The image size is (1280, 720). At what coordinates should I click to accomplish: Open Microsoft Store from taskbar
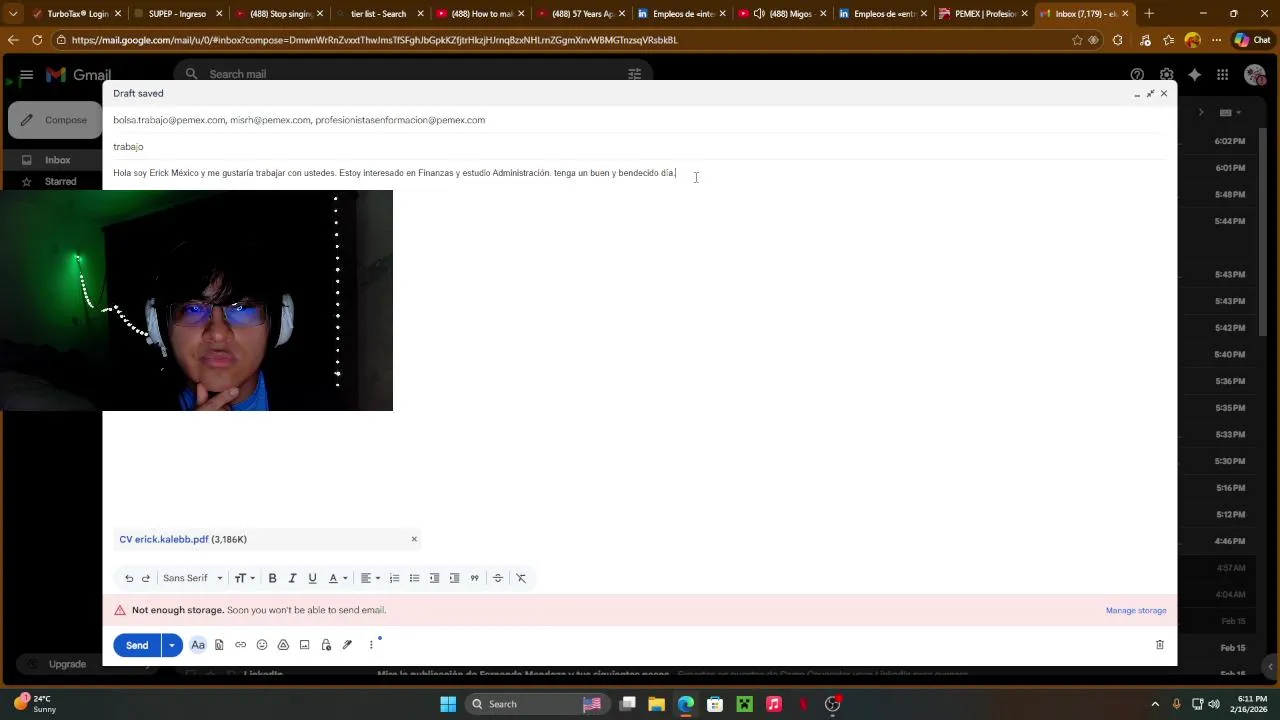click(x=715, y=704)
